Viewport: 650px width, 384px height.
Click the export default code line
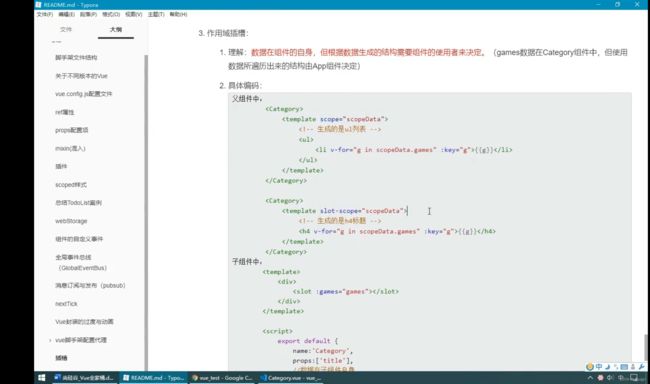[x=308, y=341]
